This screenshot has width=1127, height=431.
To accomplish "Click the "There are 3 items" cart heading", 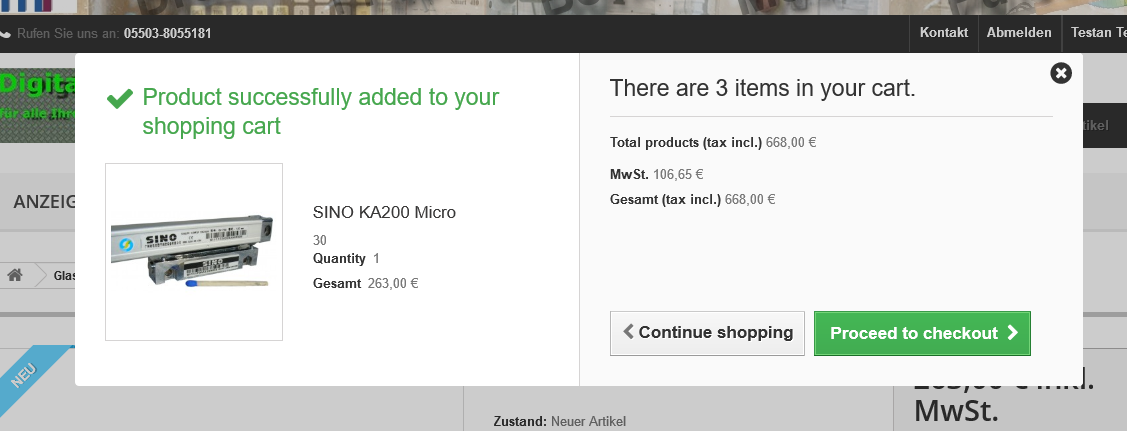I will point(762,88).
